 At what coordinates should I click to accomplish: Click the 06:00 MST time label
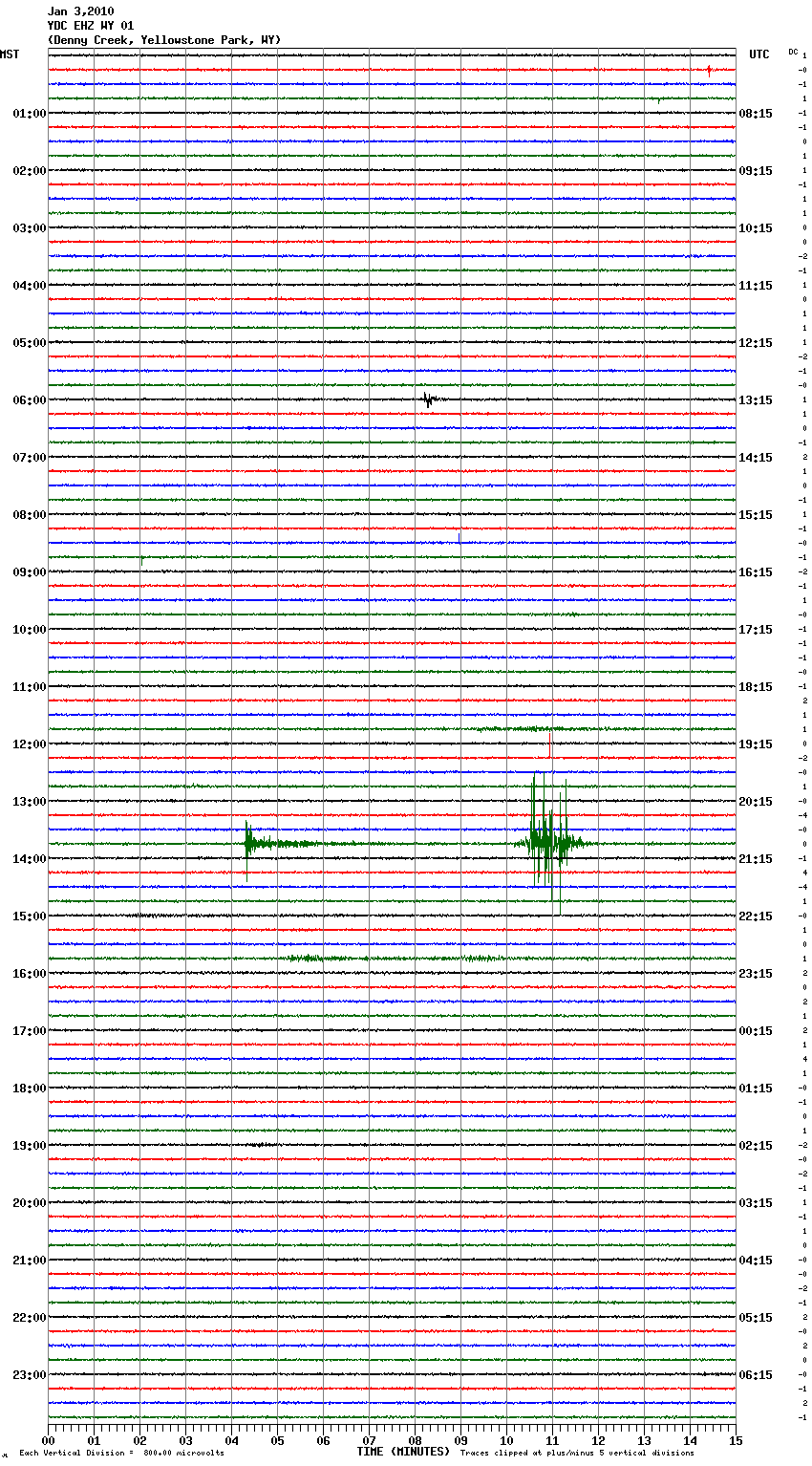[x=30, y=400]
